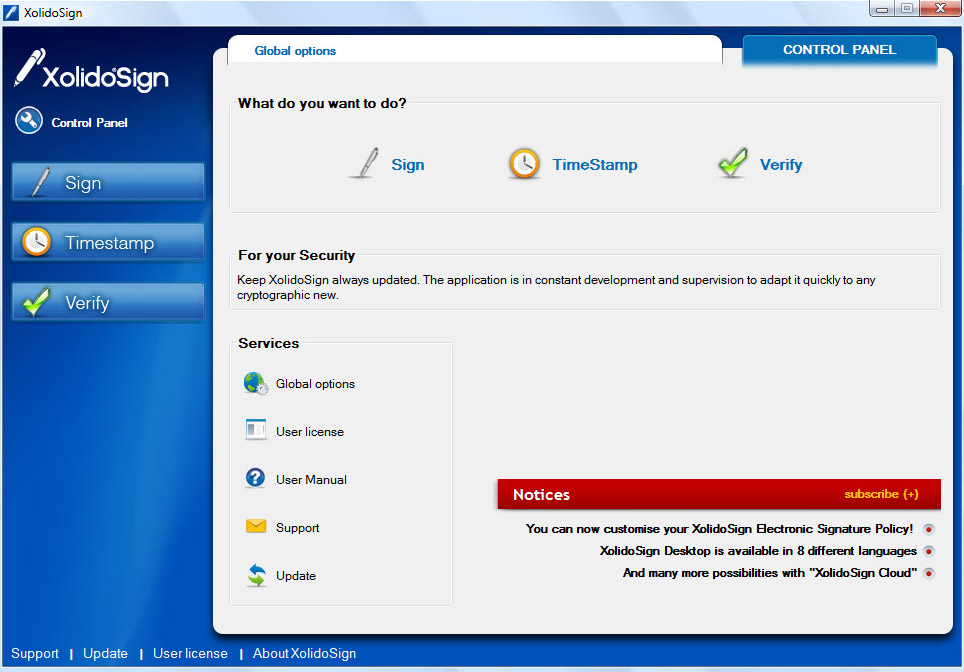Viewport: 964px width, 672px height.
Task: Click the XolidoSign logo
Action: point(92,71)
